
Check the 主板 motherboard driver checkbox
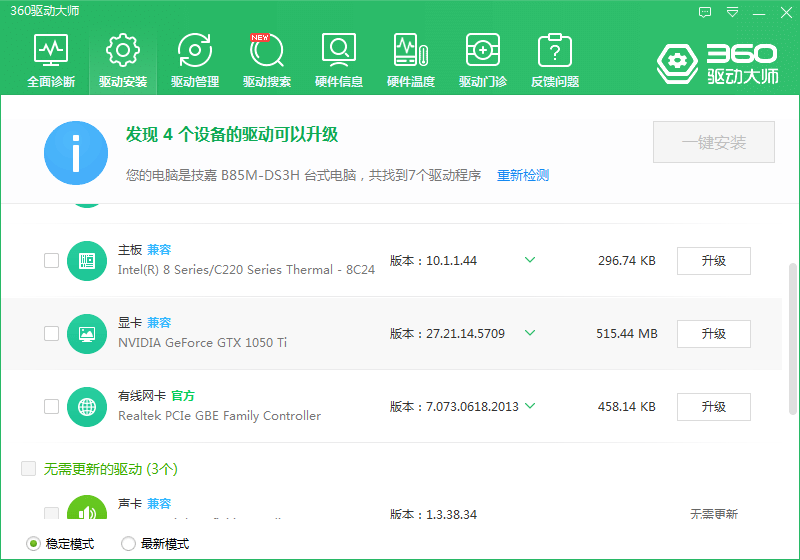(x=51, y=261)
